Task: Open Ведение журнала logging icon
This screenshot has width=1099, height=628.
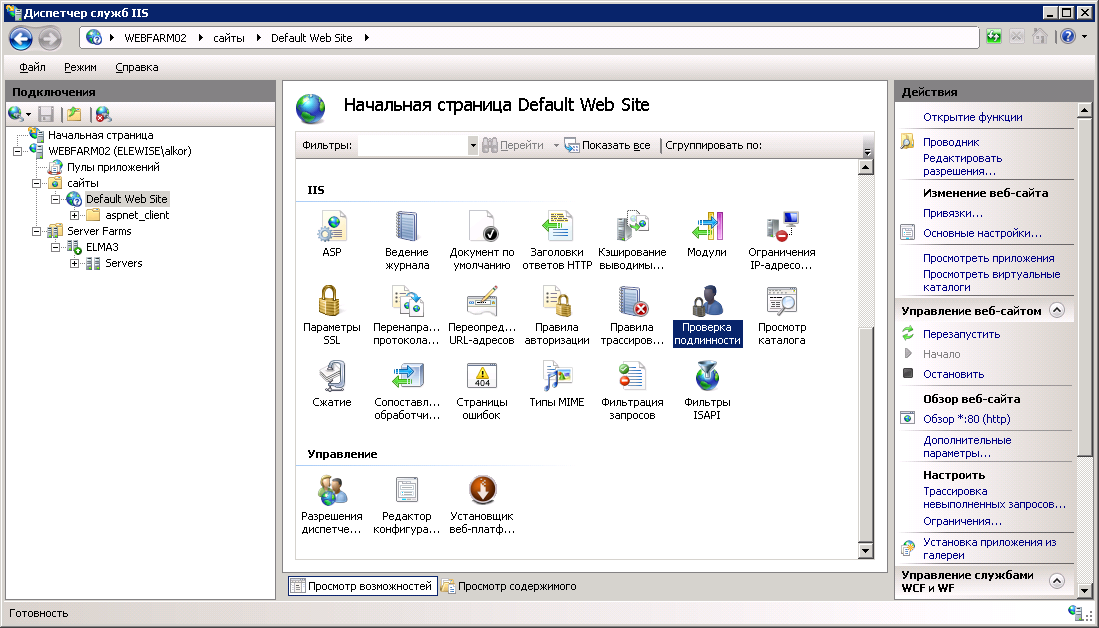Action: [x=406, y=228]
